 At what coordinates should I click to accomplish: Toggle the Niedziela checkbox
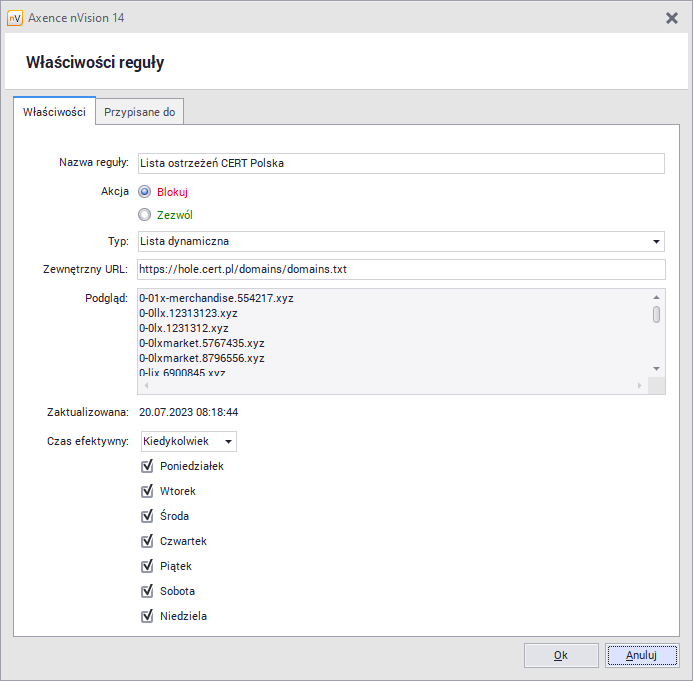point(147,616)
